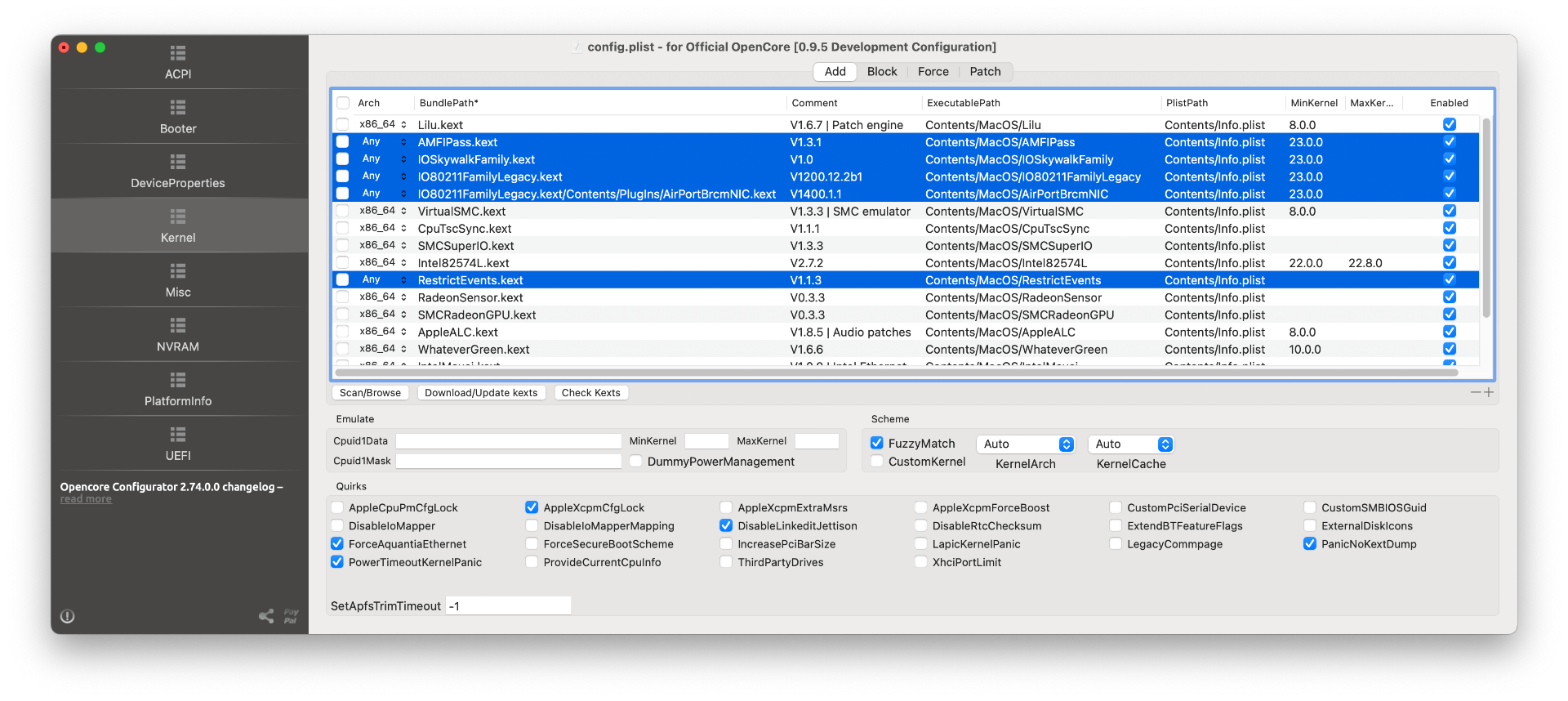Sort the table by BundlePath column header
The width and height of the screenshot is (1568, 701).
click(600, 103)
